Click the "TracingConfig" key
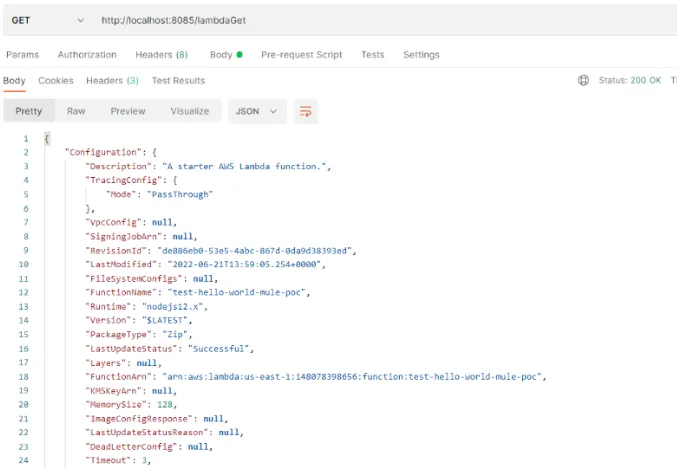The image size is (677, 469). (x=123, y=180)
